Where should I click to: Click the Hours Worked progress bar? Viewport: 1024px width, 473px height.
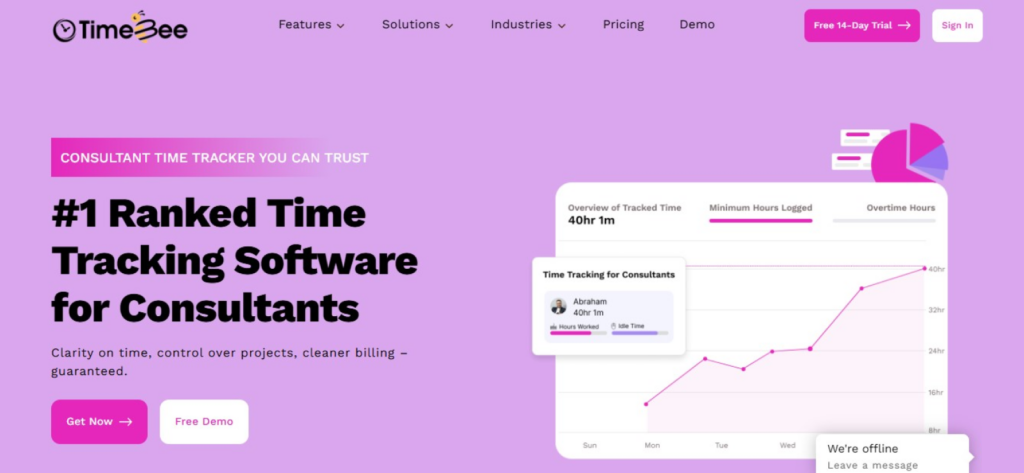tap(578, 333)
